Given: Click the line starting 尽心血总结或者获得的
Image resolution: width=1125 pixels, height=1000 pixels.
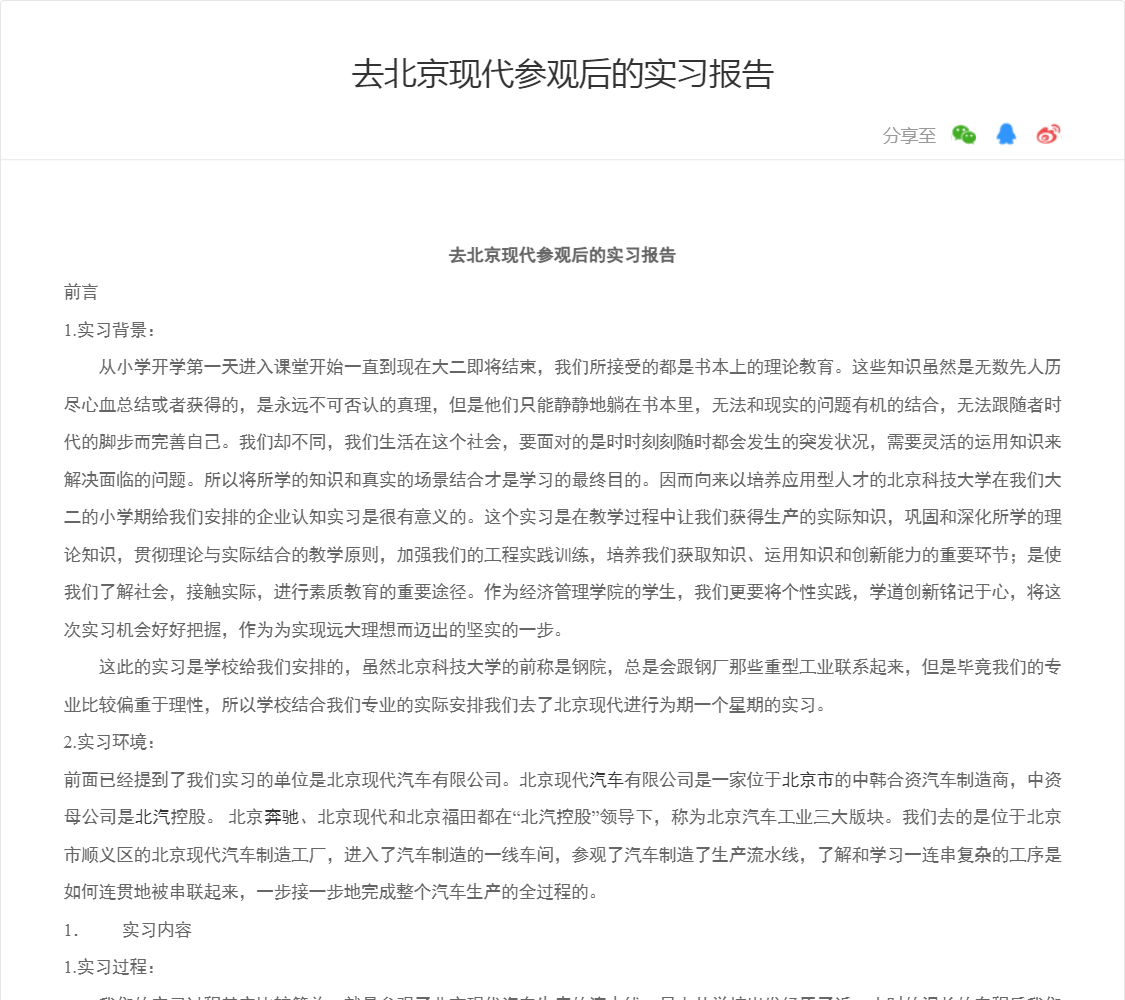Looking at the screenshot, I should (562, 405).
